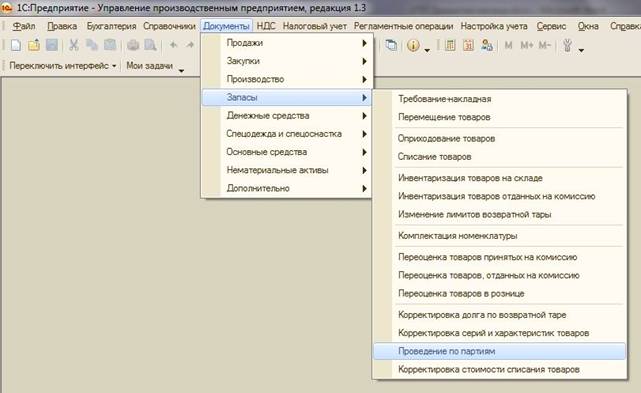This screenshot has width=641, height=393.
Task: Click the 1C application logo icon
Action: pyautogui.click(x=7, y=8)
